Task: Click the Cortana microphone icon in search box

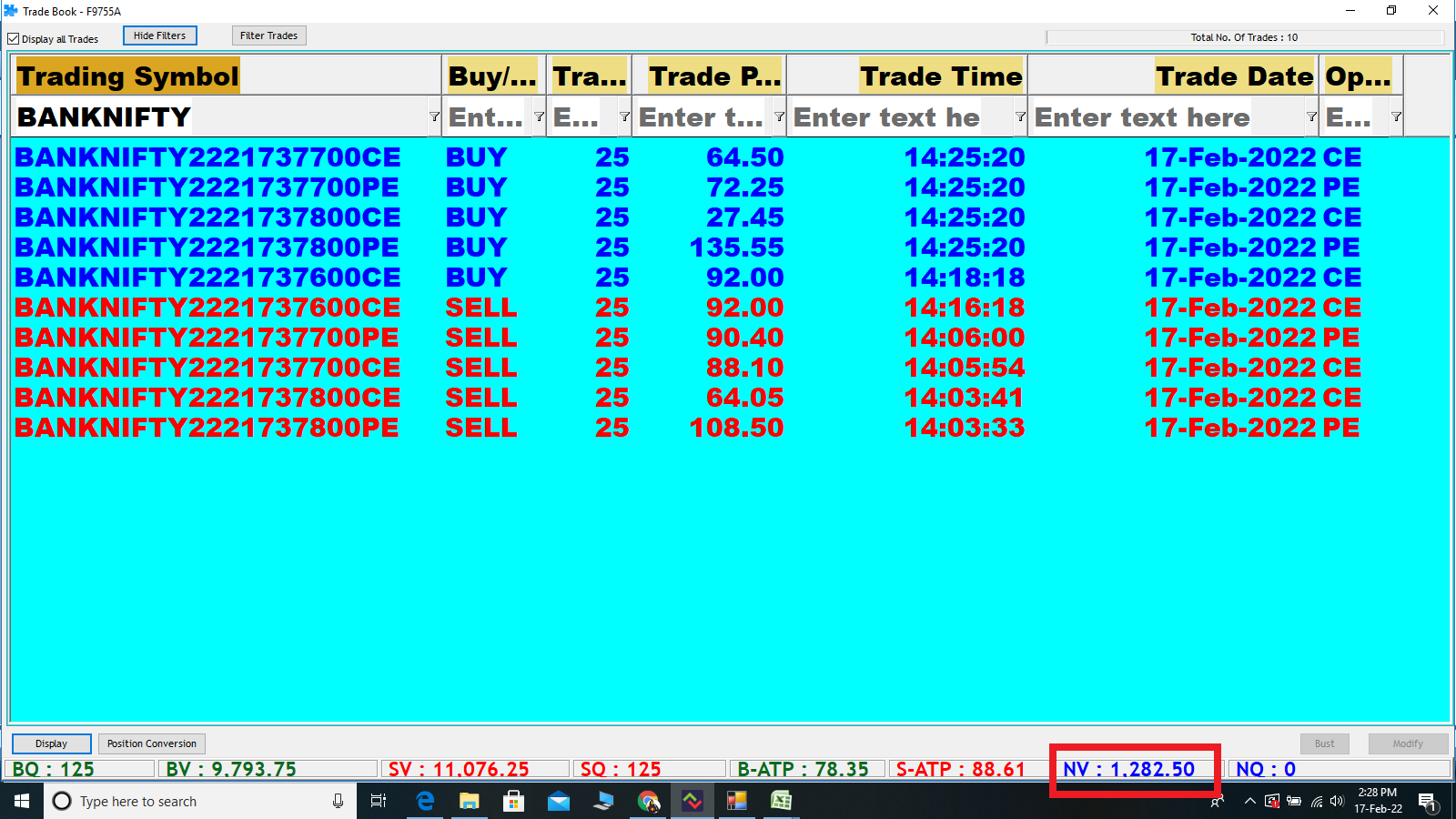Action: tap(338, 801)
